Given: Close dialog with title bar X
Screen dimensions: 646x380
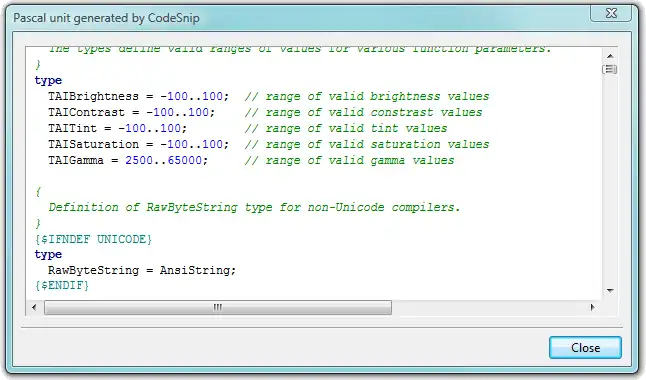Looking at the screenshot, I should pos(611,13).
